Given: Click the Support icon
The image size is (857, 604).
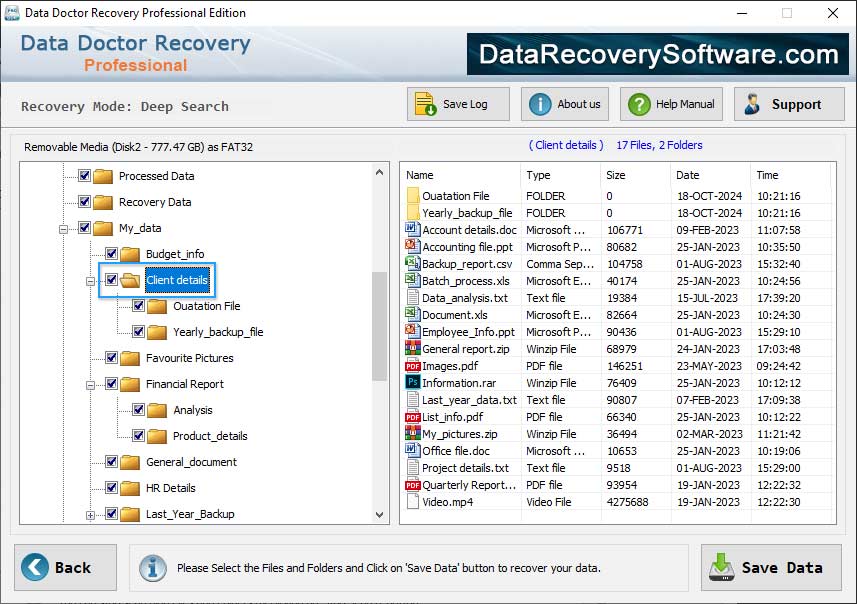Looking at the screenshot, I should (753, 103).
